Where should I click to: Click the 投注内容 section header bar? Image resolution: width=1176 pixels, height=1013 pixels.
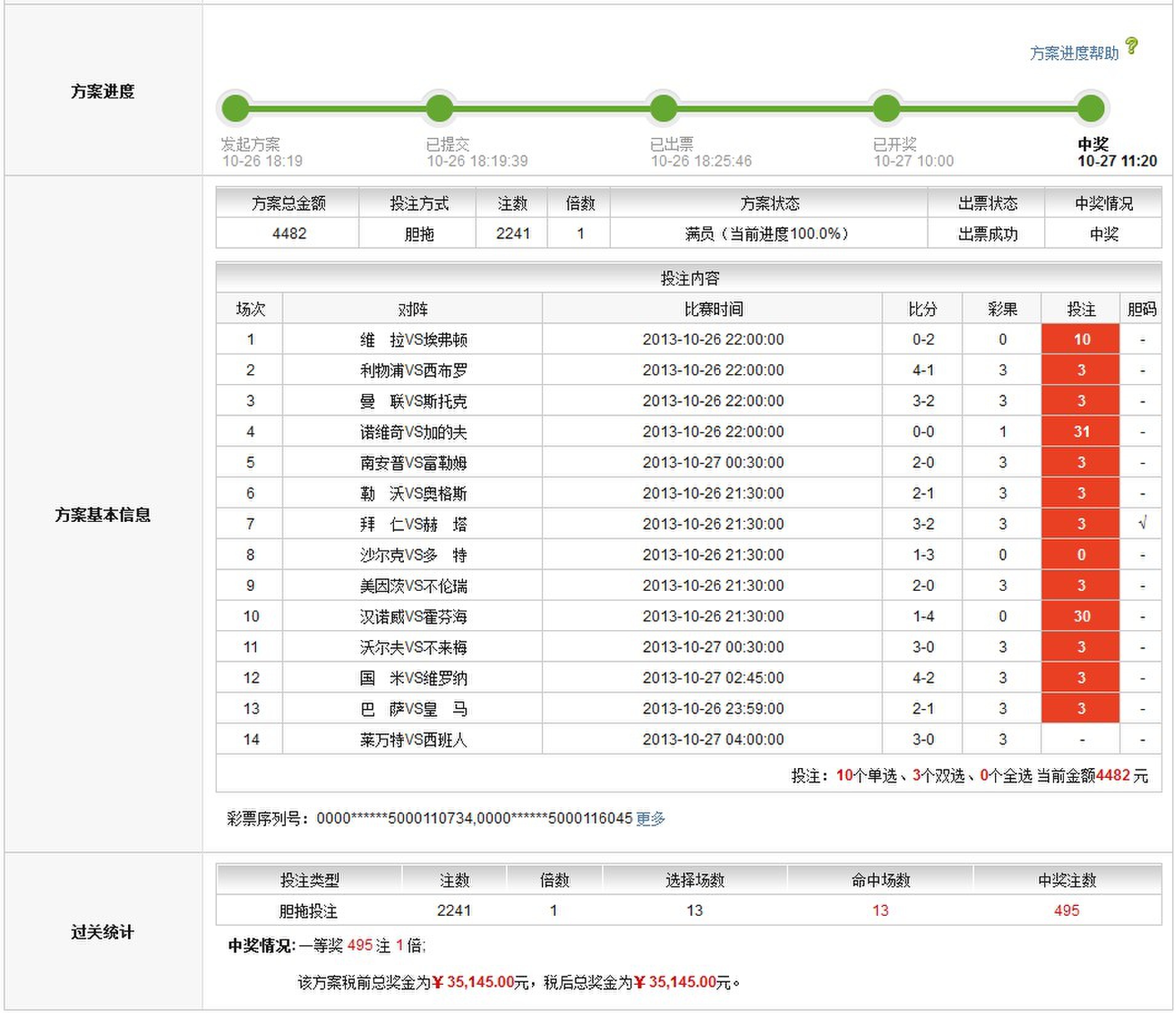pyautogui.click(x=689, y=279)
